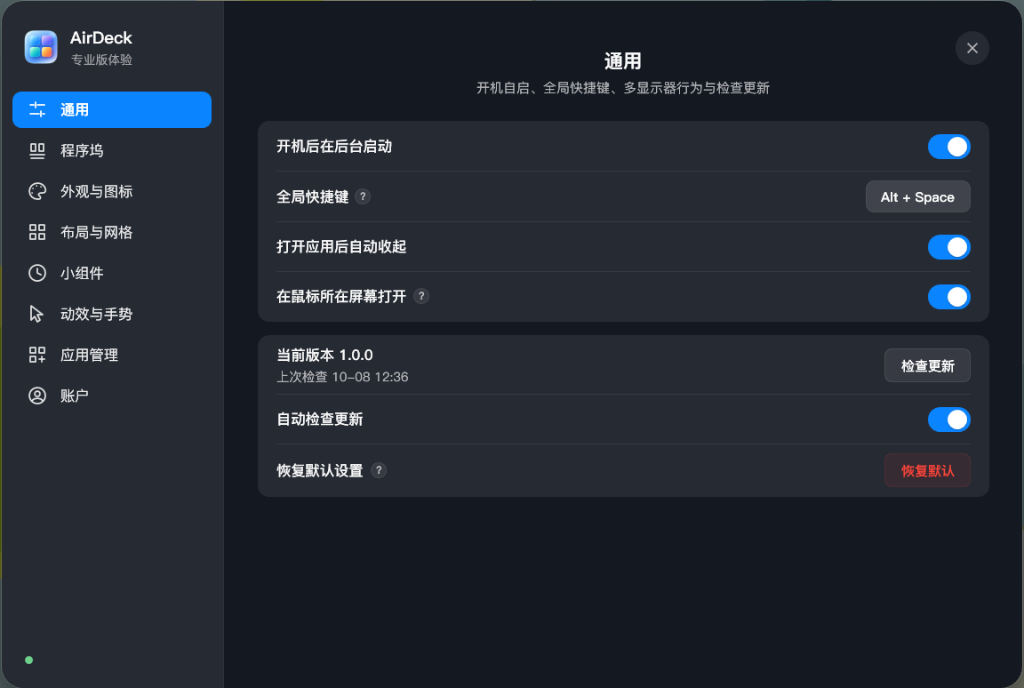
Task: Select 小组件 in the sidebar
Action: 112,273
